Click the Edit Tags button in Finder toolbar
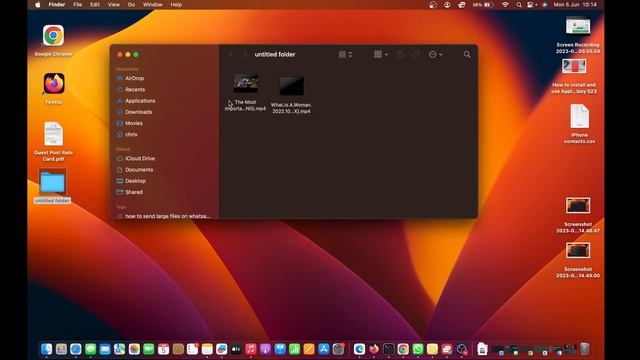The width and height of the screenshot is (640, 360). point(416,54)
